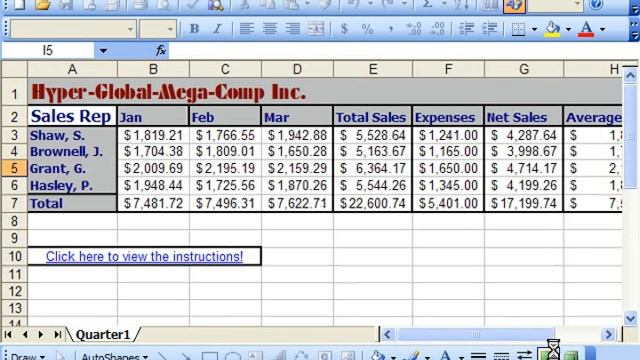Open the Font Size dropdown
Screen dimensions: 640x360
(170, 29)
